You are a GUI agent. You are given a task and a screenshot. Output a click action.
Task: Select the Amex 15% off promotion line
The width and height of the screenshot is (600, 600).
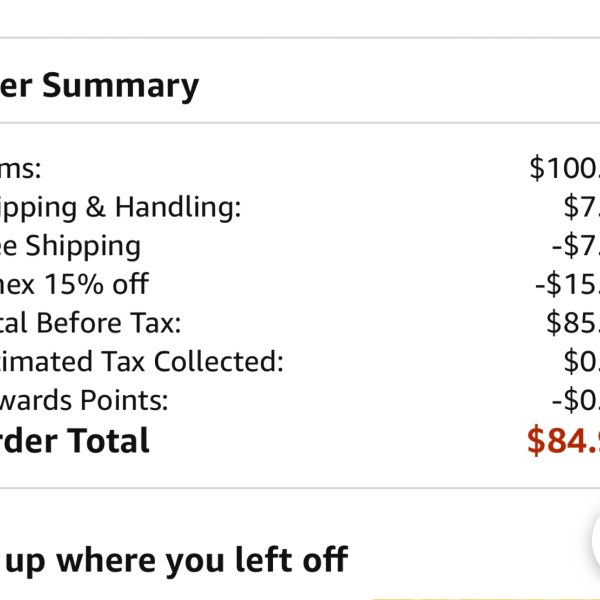74,284
